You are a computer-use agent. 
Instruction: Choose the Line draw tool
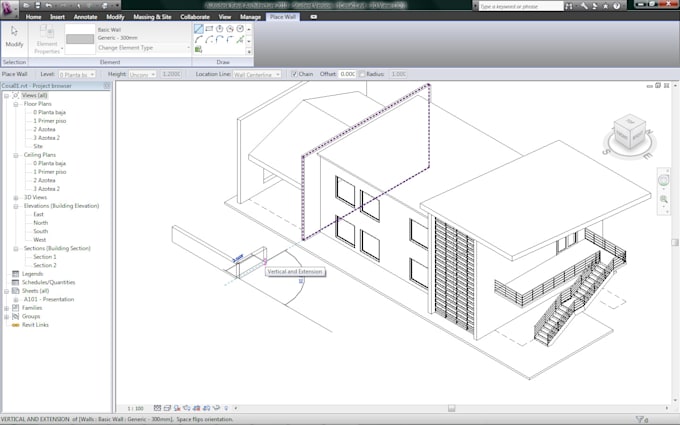tap(199, 28)
